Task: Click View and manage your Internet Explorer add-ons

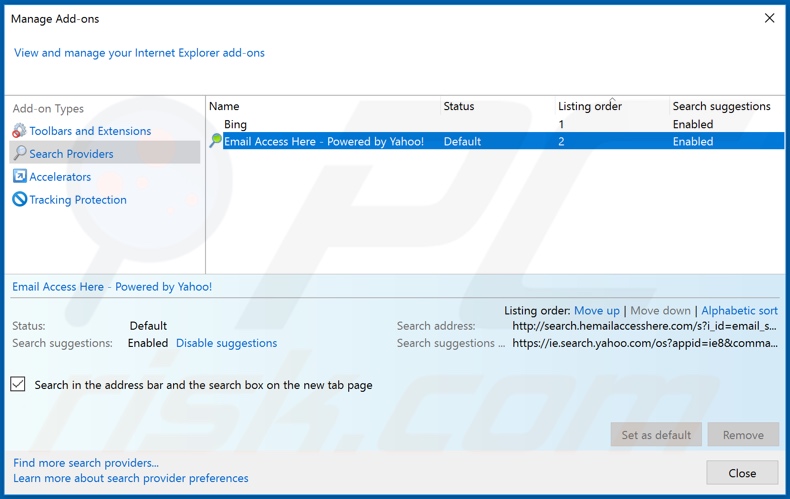Action: click(x=139, y=52)
